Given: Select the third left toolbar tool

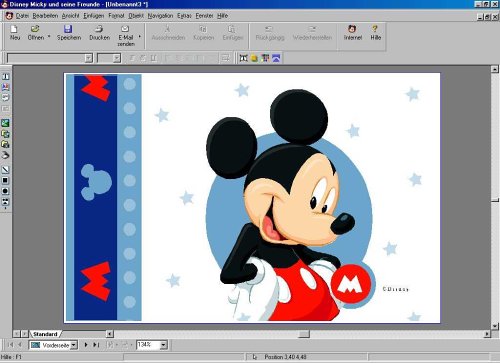Looking at the screenshot, I should point(5,97).
